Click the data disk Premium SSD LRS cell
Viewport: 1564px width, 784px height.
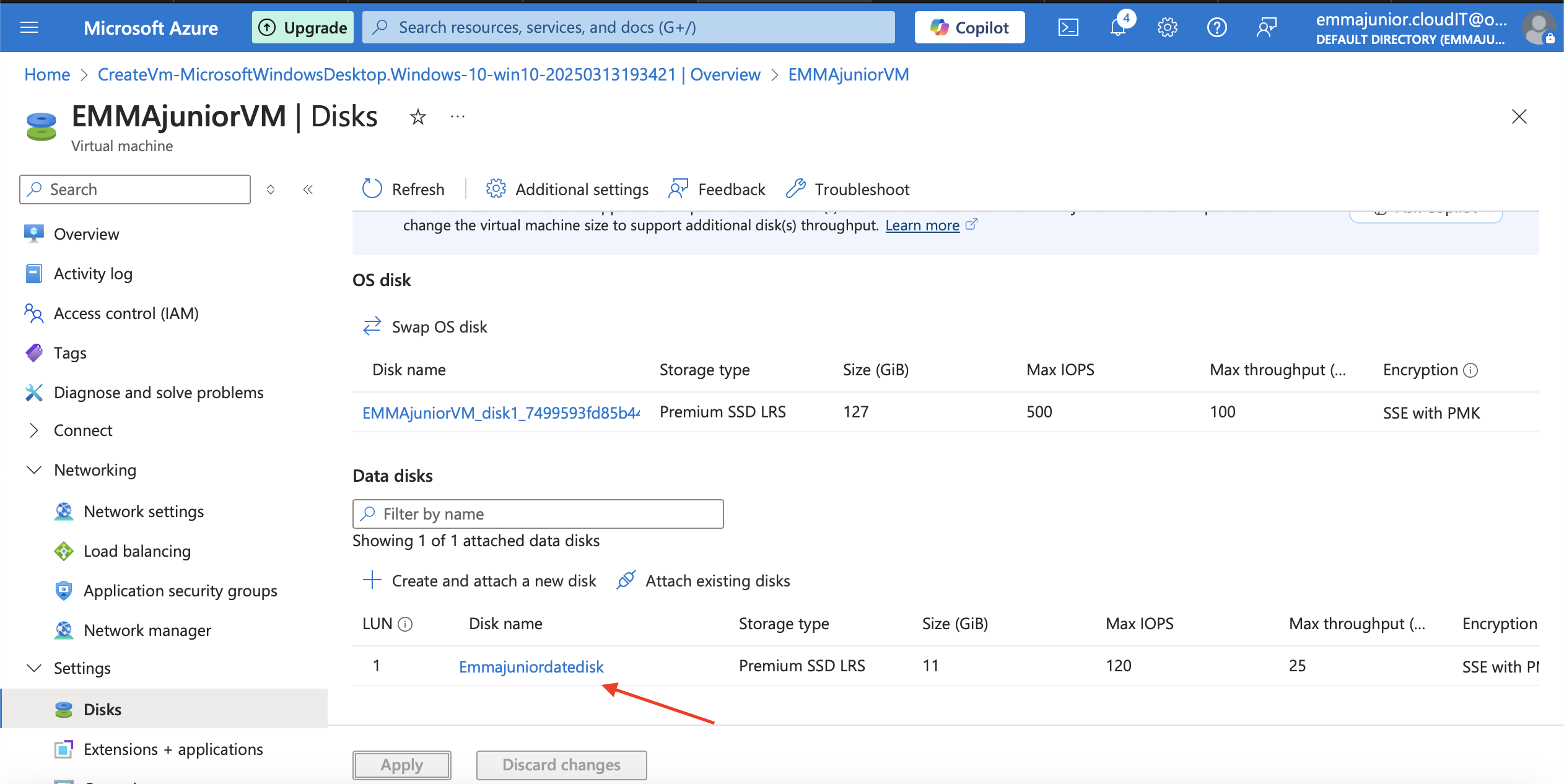802,666
